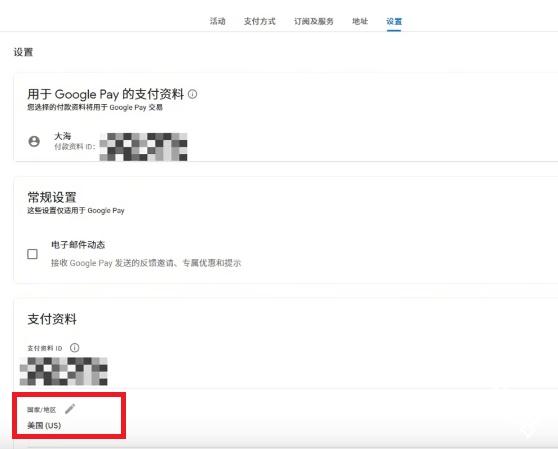The image size is (558, 449).
Task: Open the 活动 tab
Action: click(217, 21)
